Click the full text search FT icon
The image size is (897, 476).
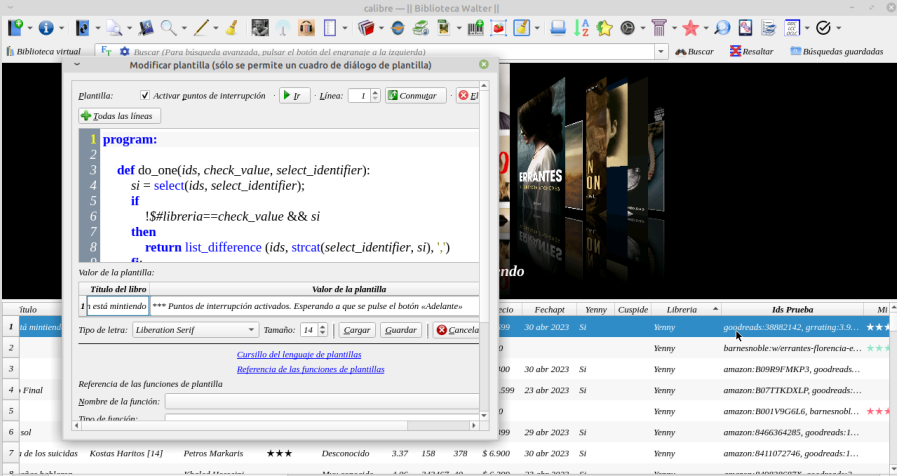tap(106, 51)
